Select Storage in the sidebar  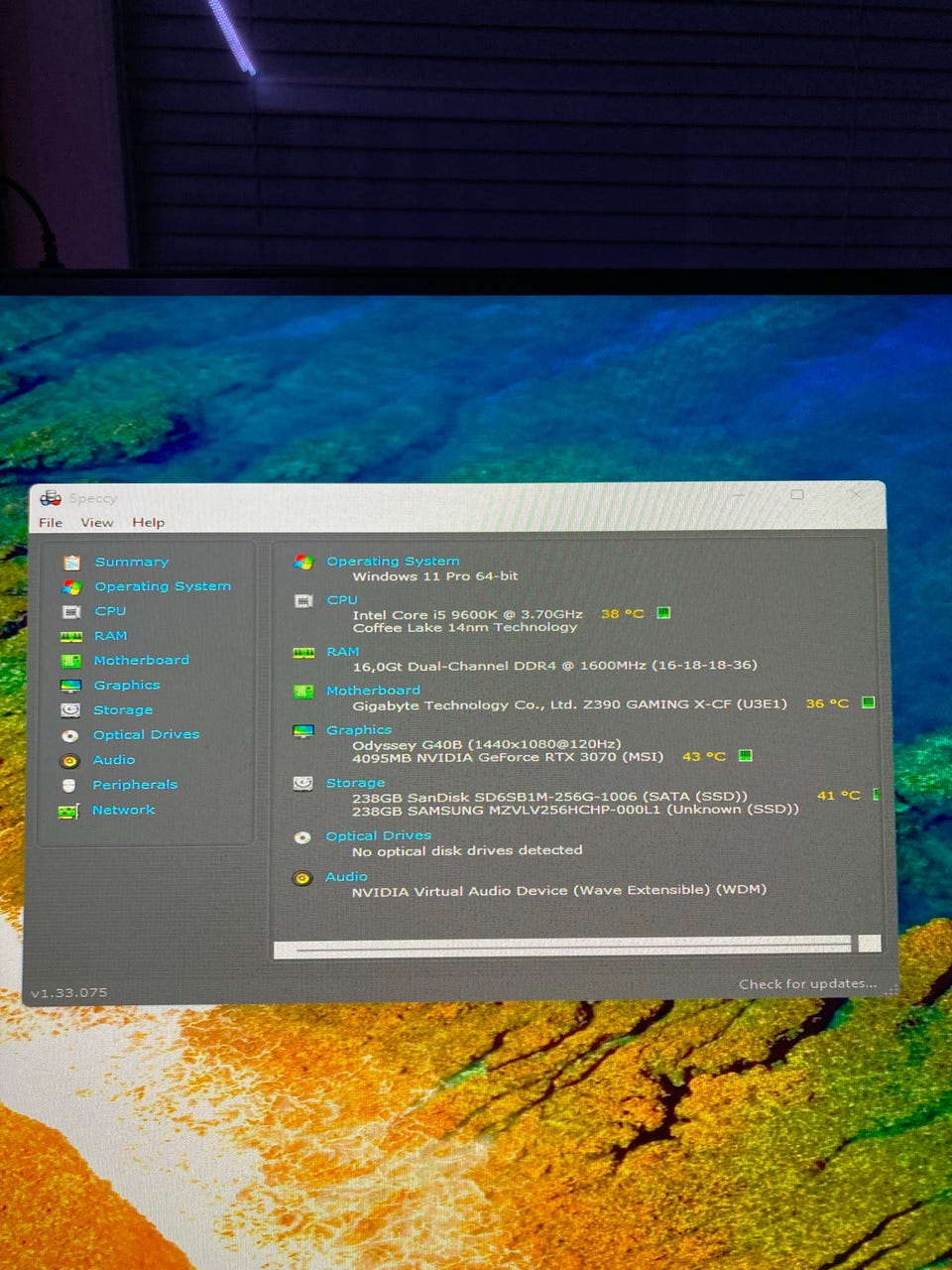coord(123,710)
